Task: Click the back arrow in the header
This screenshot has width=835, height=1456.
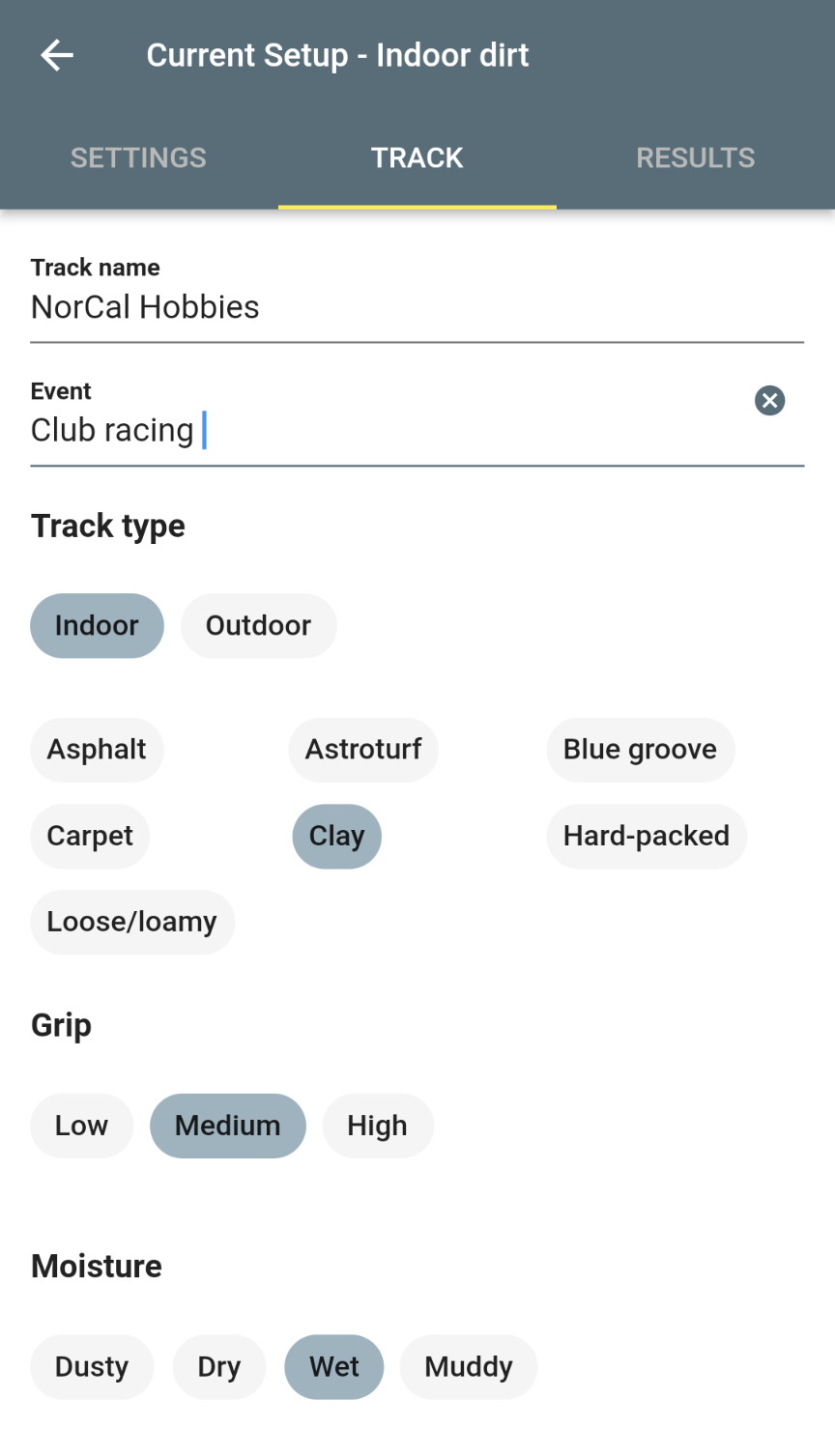Action: tap(55, 55)
